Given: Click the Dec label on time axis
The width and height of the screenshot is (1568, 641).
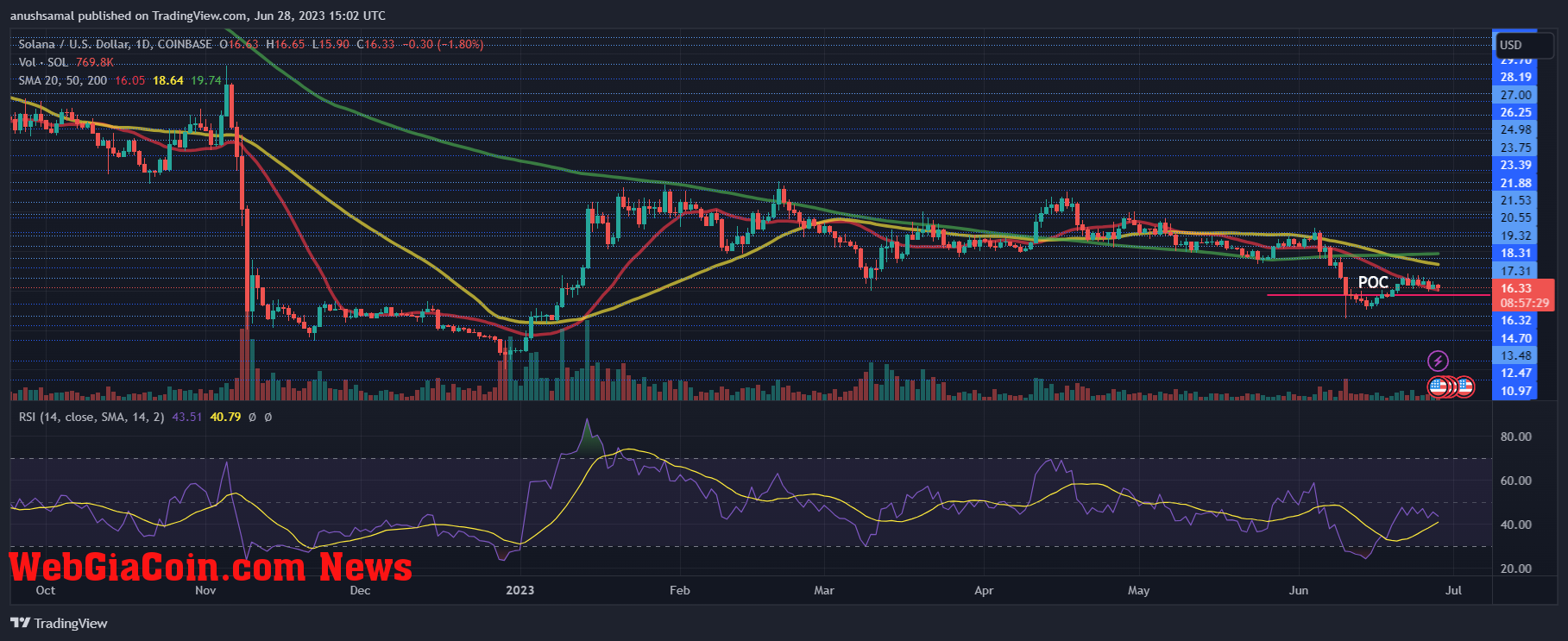Looking at the screenshot, I should point(360,590).
